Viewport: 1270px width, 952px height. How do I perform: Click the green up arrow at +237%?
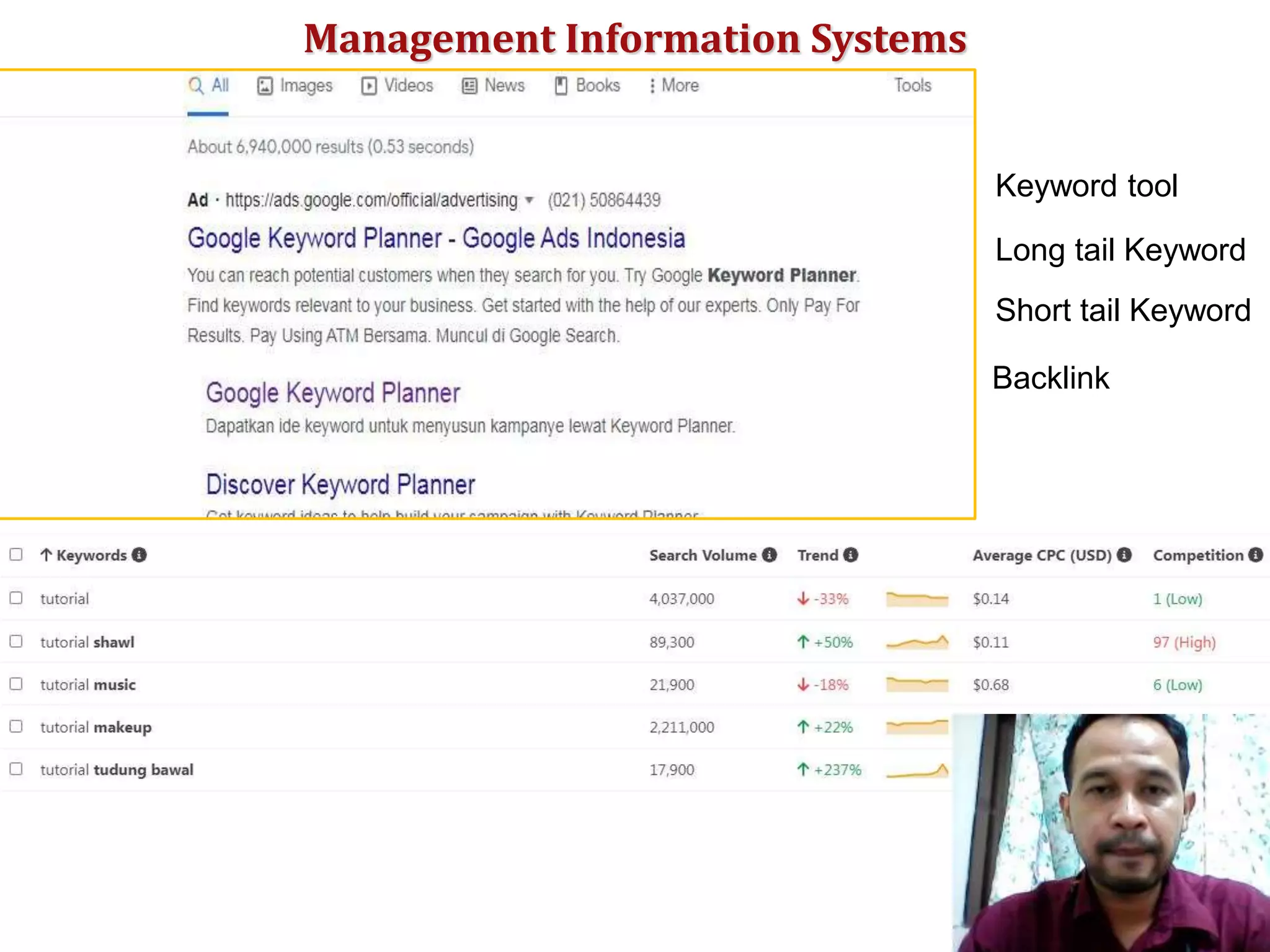click(803, 770)
